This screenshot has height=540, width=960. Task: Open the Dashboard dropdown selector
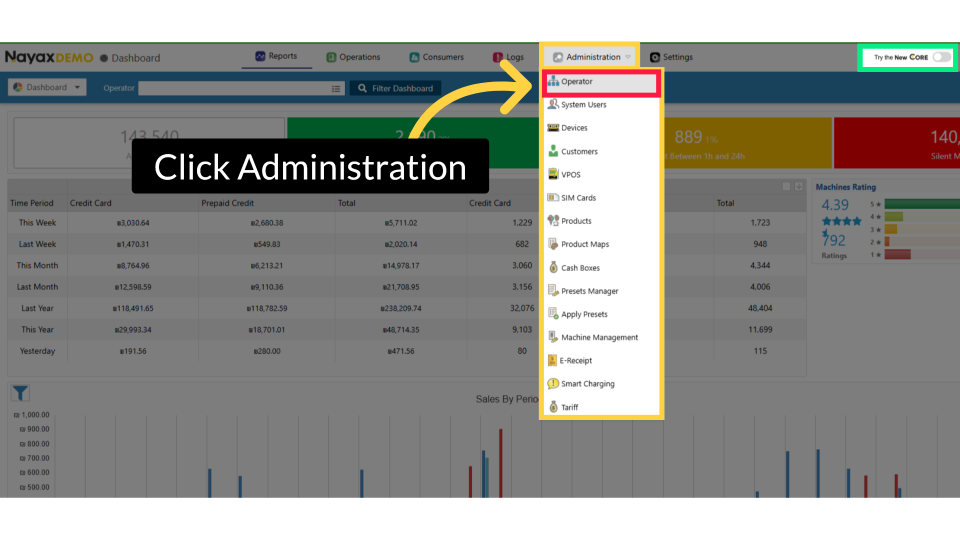tap(47, 88)
